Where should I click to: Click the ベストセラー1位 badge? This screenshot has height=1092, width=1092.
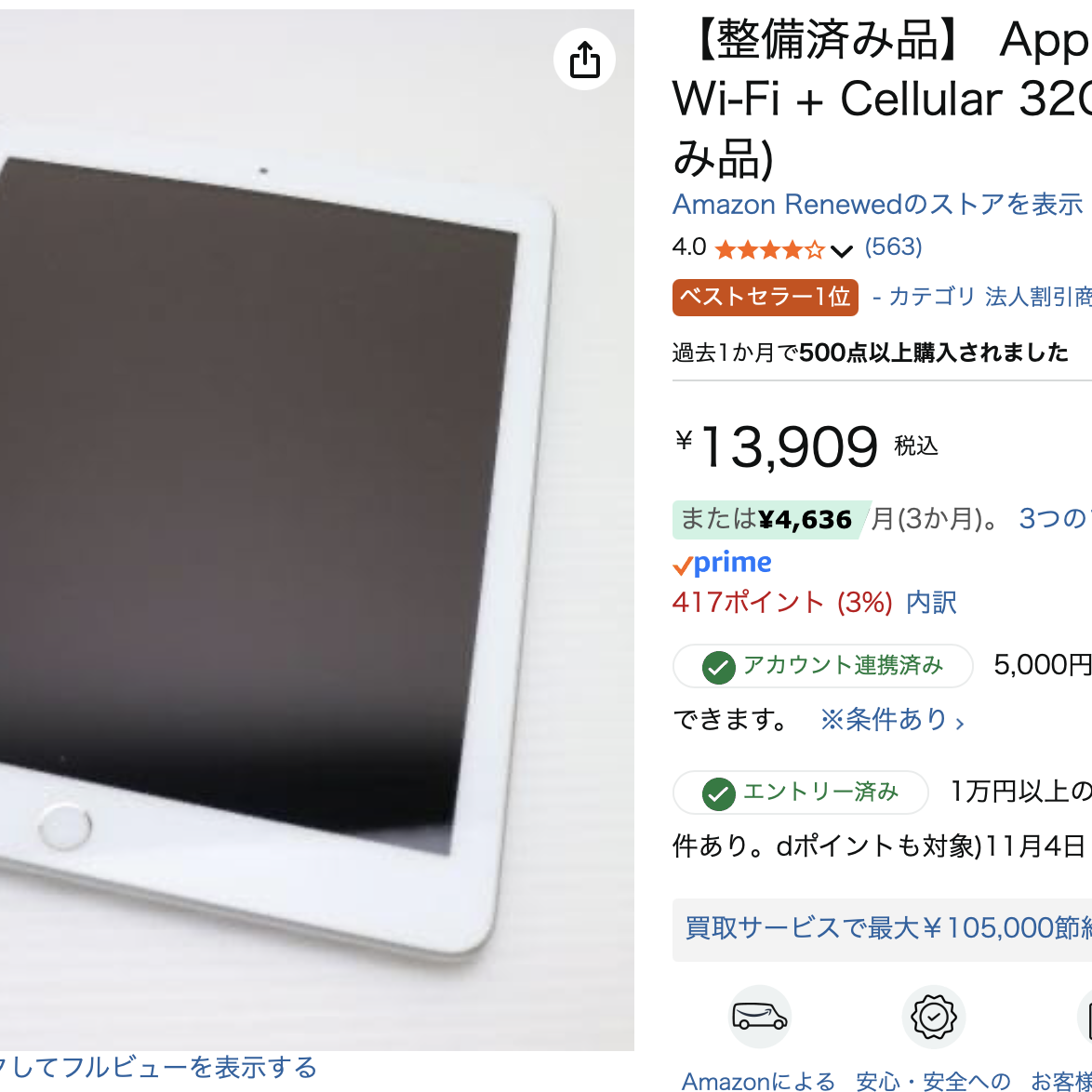(x=766, y=298)
